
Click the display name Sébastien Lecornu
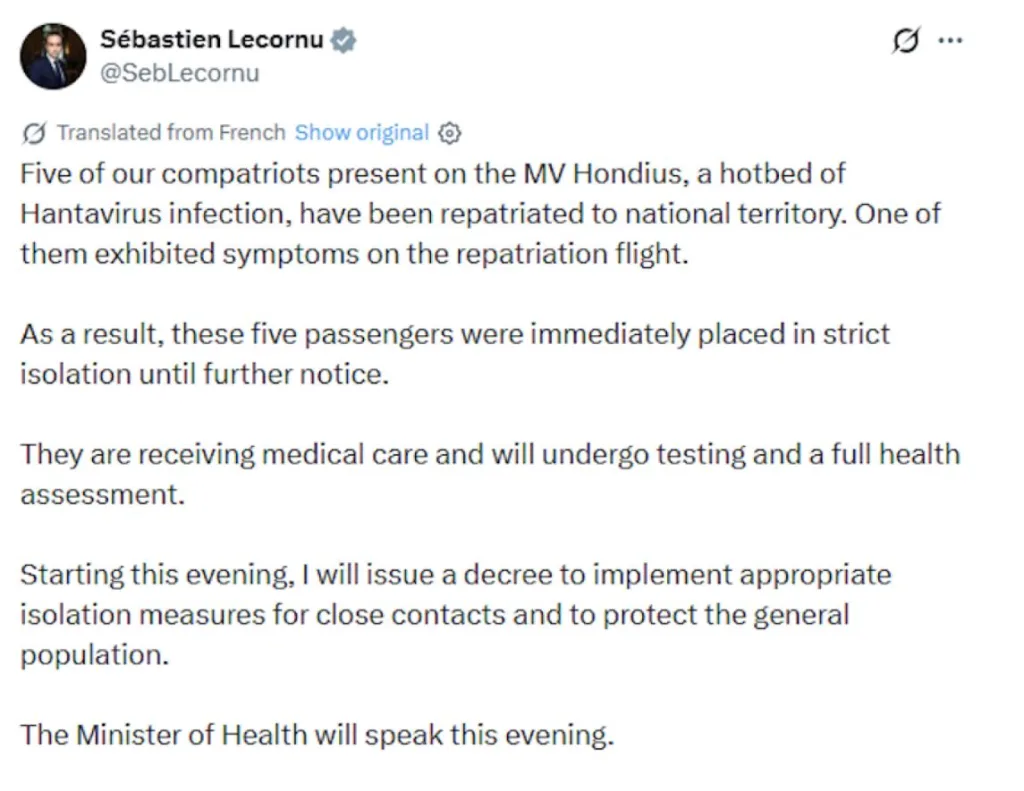(x=212, y=40)
